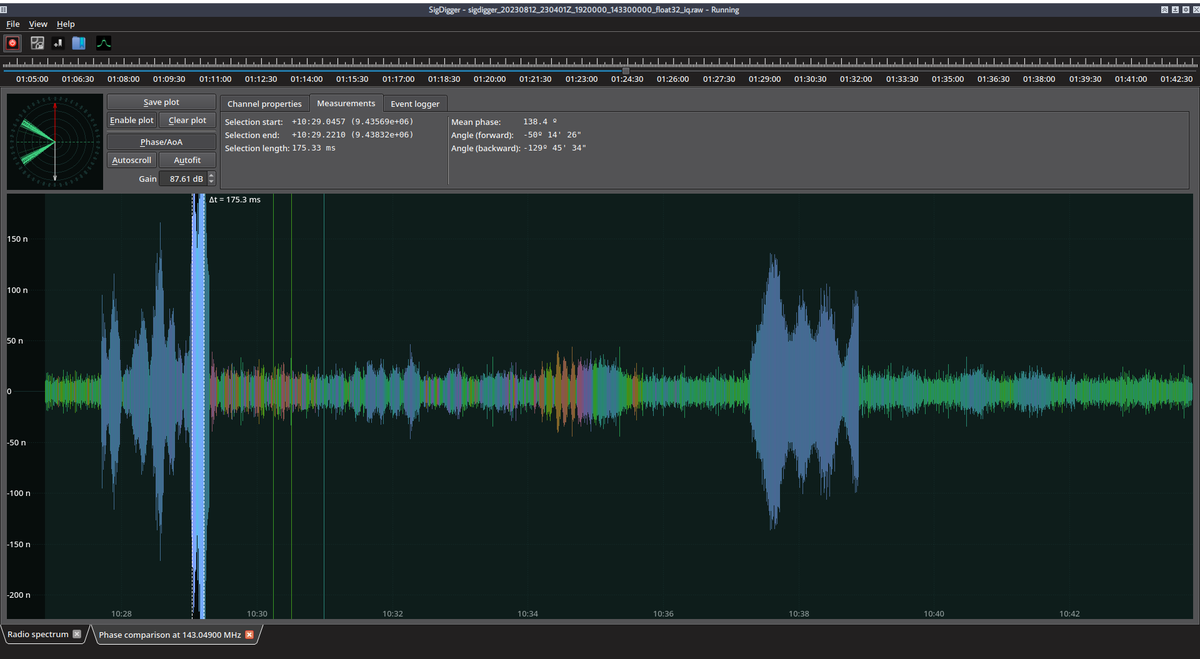Click the 10:42 time axis label

click(x=1069, y=613)
